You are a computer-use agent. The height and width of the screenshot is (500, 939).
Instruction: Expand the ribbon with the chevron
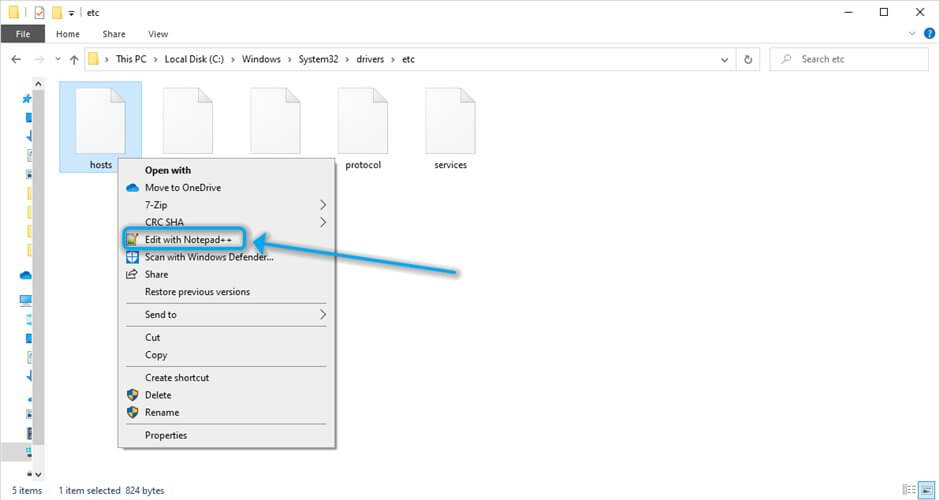(x=912, y=34)
